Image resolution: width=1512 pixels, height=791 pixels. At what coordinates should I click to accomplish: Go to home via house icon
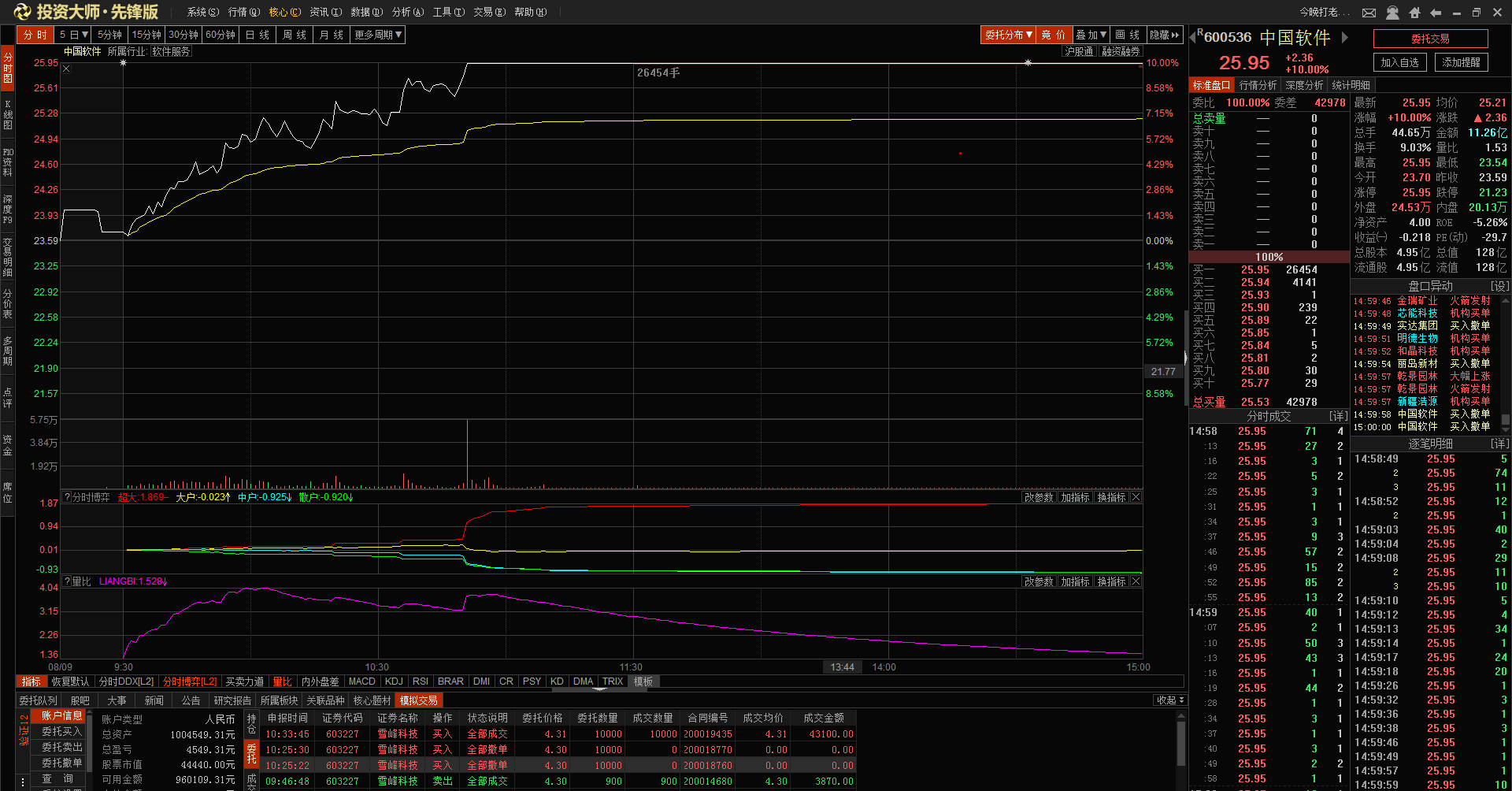[x=1414, y=13]
